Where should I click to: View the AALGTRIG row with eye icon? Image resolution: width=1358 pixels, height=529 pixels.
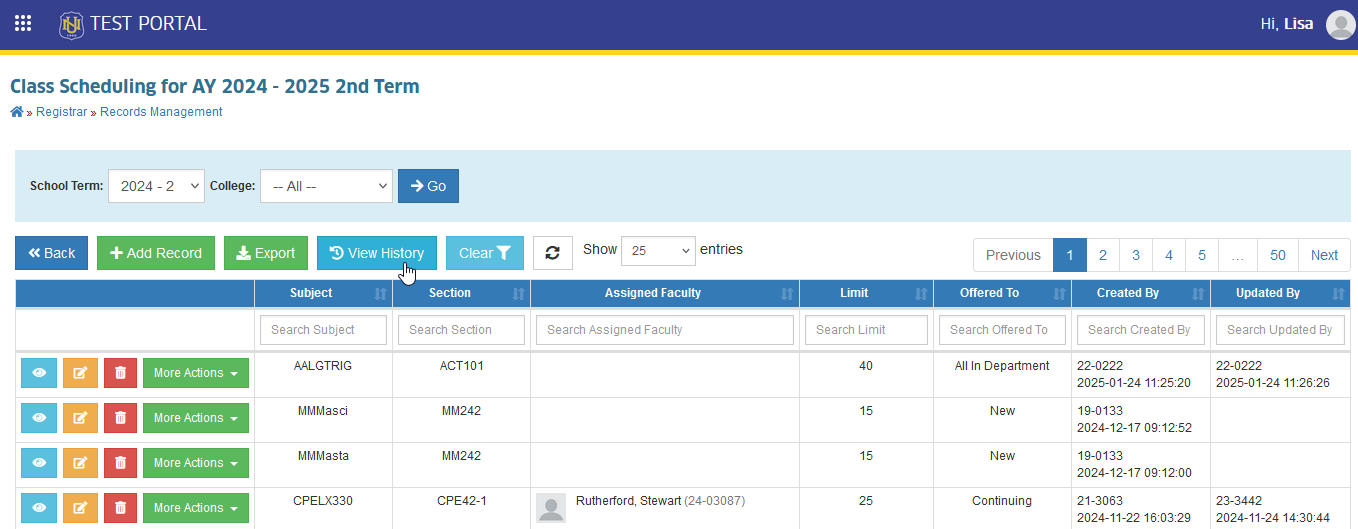click(x=39, y=373)
